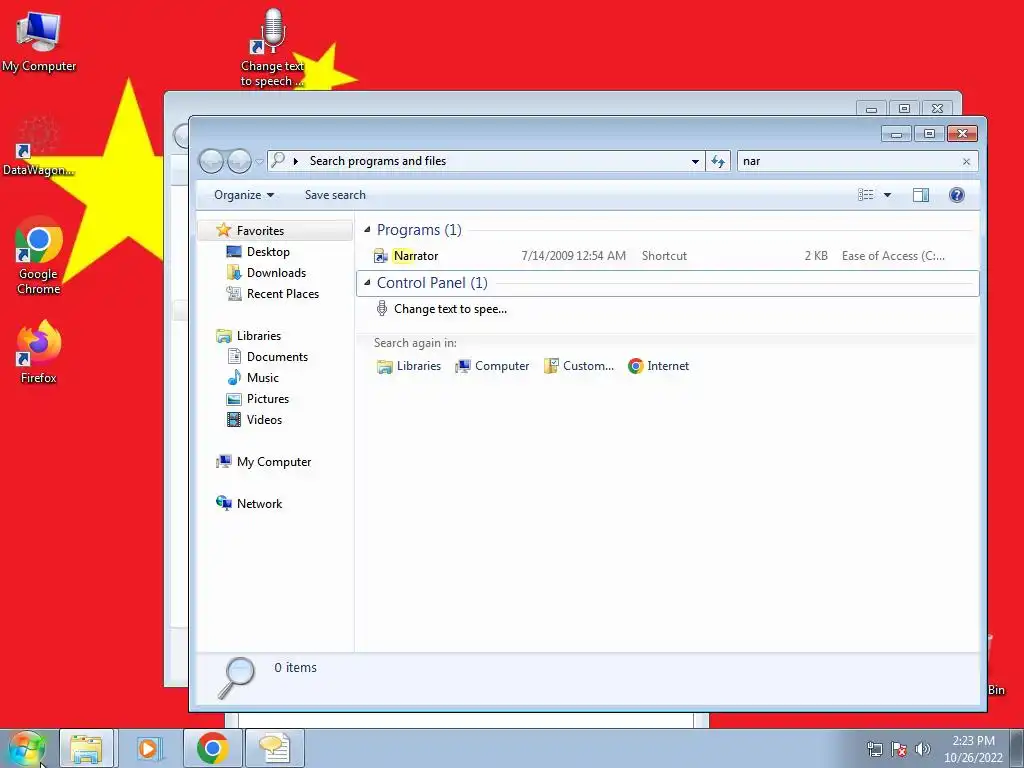Maximize the search results window
This screenshot has height=768, width=1024.
click(929, 134)
